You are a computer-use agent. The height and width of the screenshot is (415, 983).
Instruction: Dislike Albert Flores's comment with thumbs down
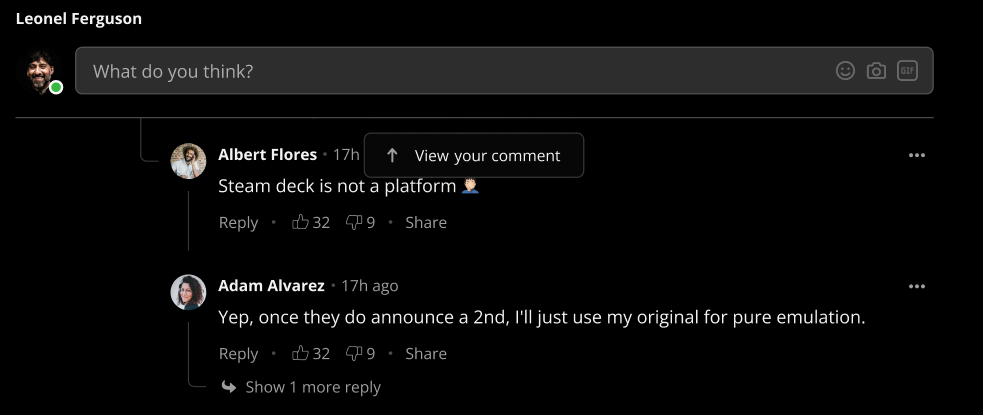point(354,222)
